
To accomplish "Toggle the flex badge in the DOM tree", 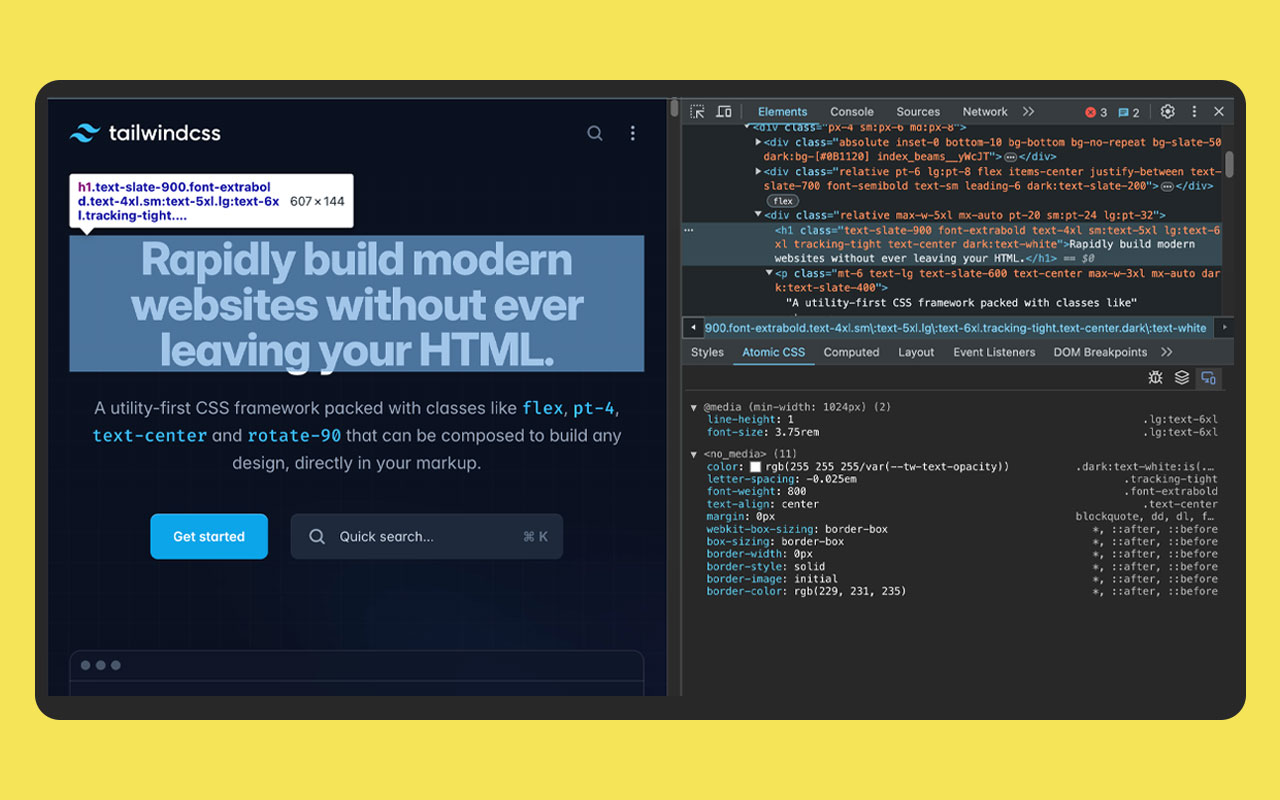I will click(x=781, y=200).
